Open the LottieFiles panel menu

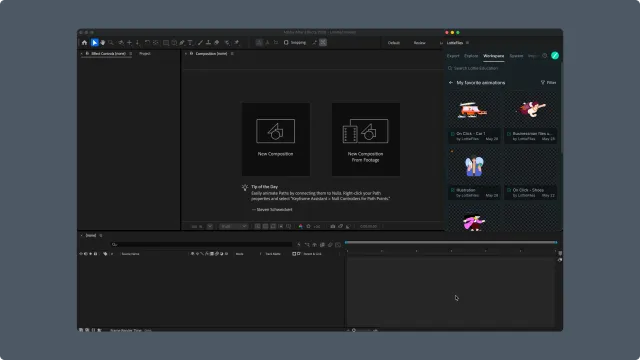pos(467,43)
